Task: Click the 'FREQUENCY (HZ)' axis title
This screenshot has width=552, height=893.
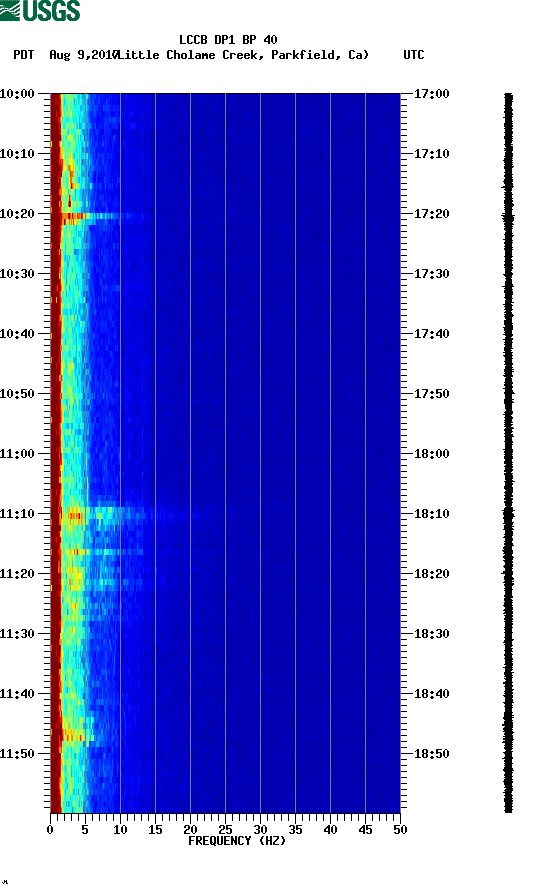Action: [237, 841]
